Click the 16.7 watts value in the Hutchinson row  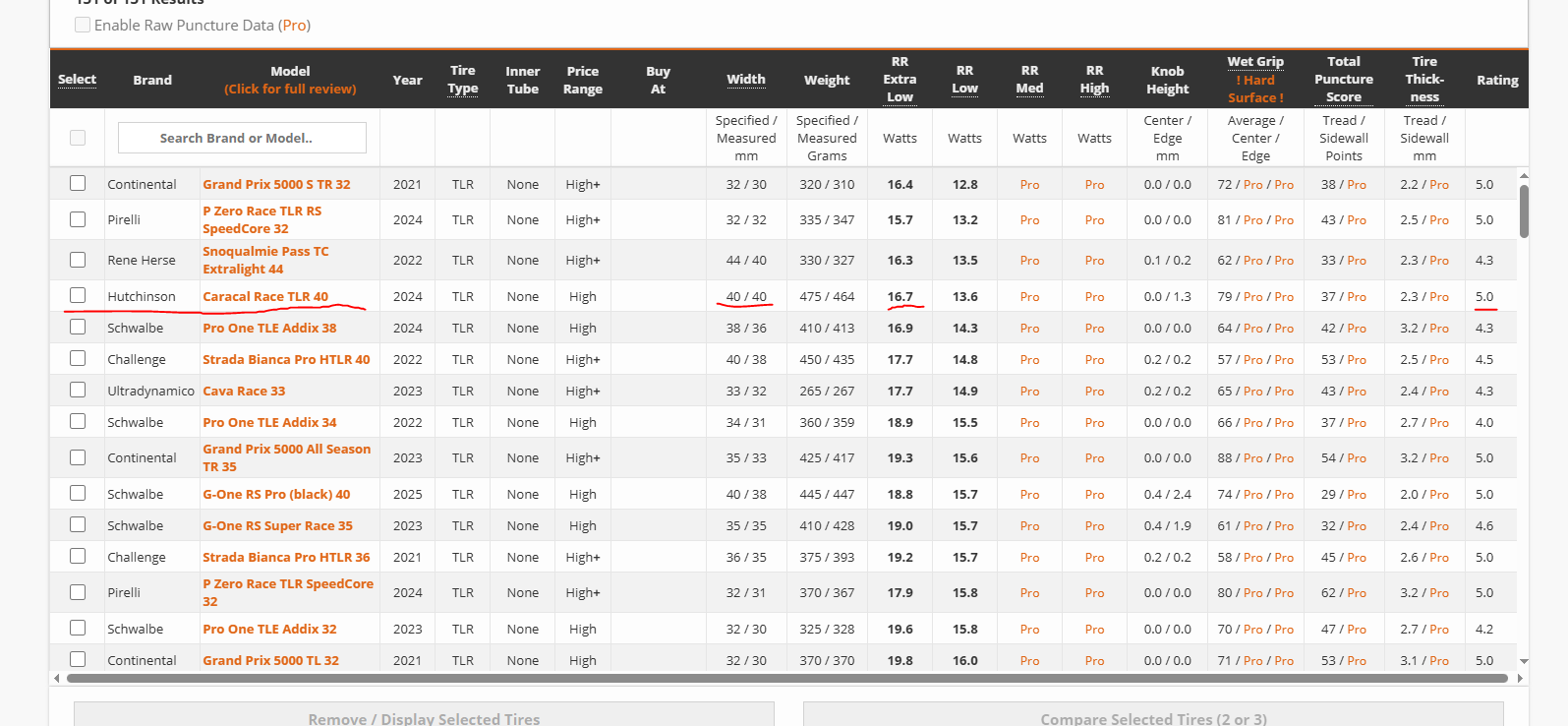[900, 296]
